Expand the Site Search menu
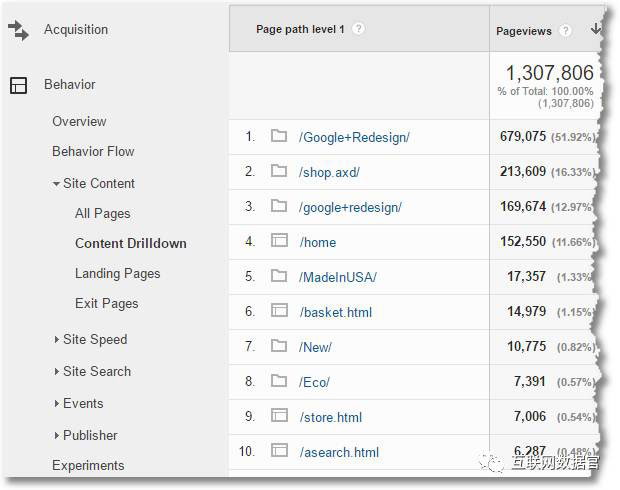Viewport: 620px width, 490px height. point(56,372)
